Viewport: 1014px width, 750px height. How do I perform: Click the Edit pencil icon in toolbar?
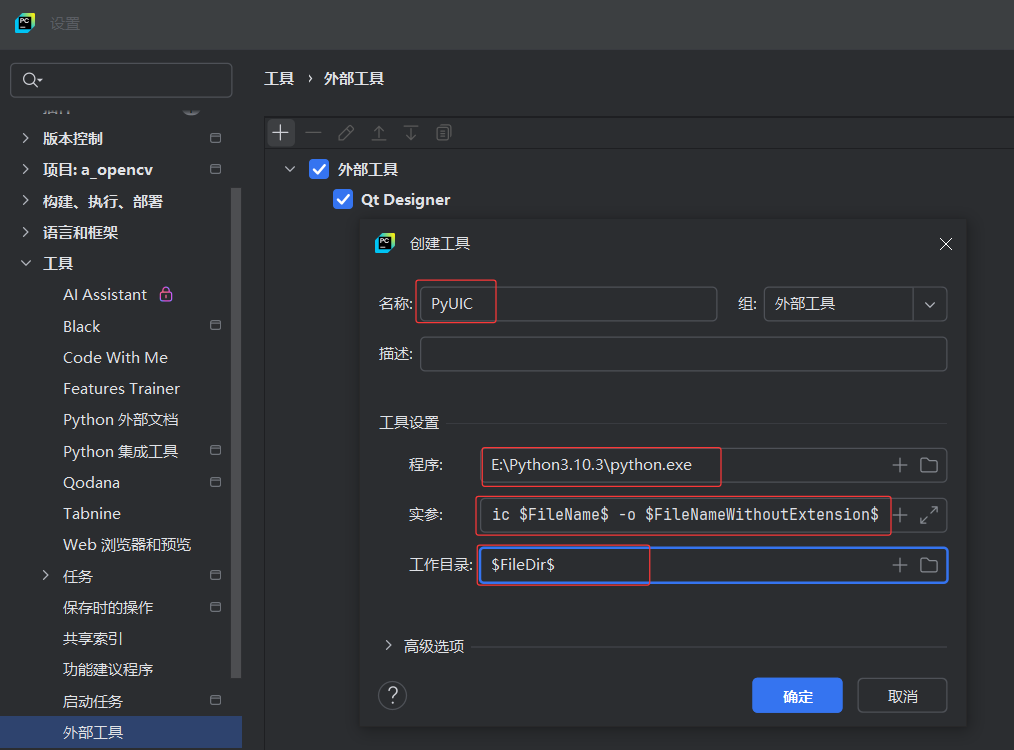click(x=346, y=133)
